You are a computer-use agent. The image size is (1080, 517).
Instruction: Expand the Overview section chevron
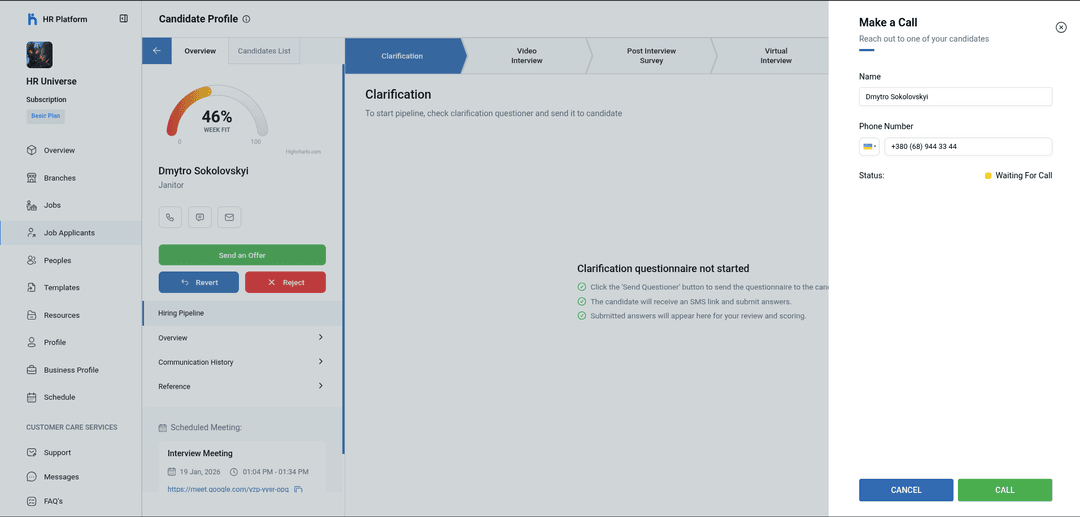(x=320, y=337)
